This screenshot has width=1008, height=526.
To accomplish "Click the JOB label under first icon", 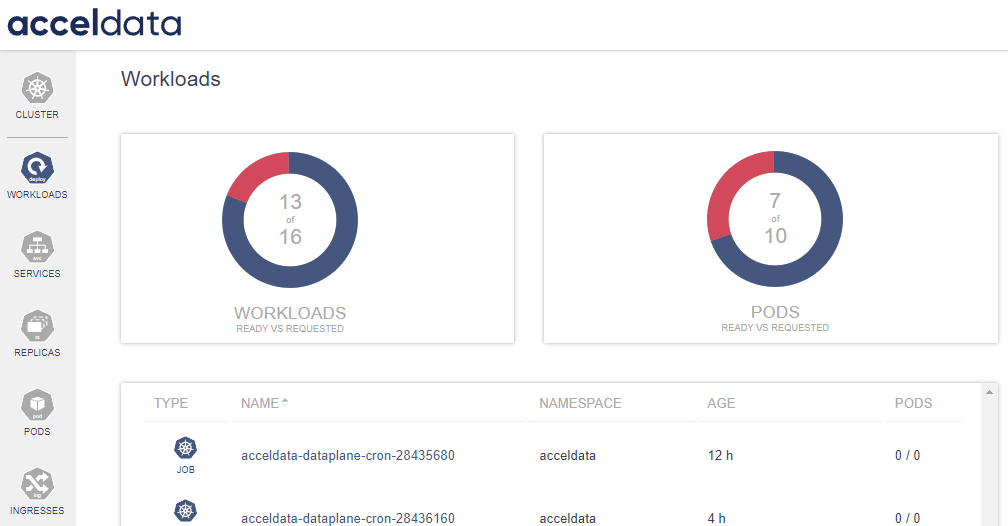I will point(186,469).
